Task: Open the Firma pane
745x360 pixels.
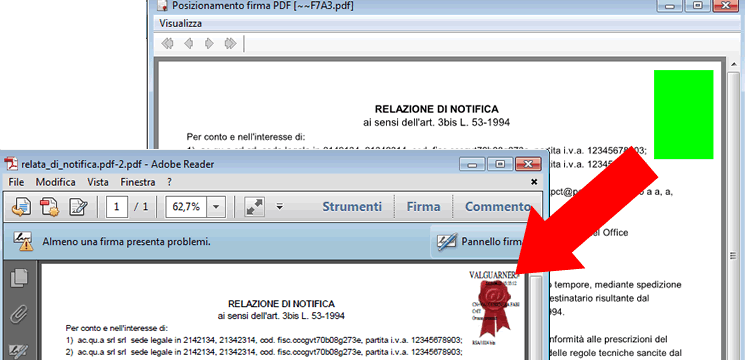Action: 423,207
